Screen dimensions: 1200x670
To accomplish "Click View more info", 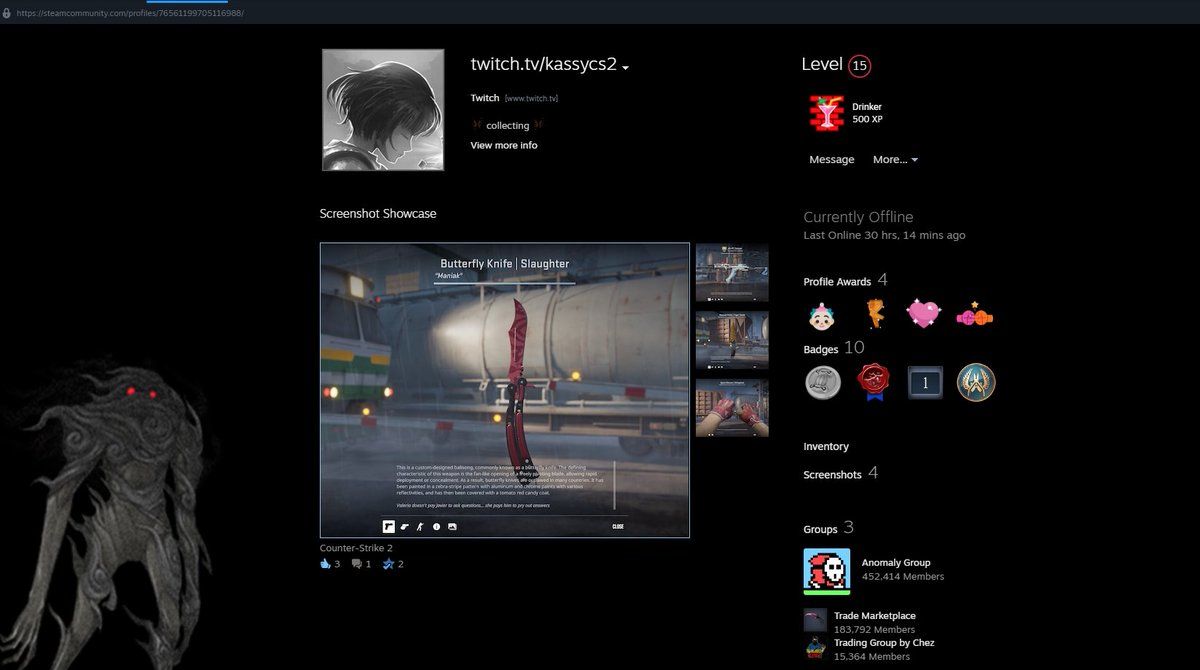I will click(503, 145).
